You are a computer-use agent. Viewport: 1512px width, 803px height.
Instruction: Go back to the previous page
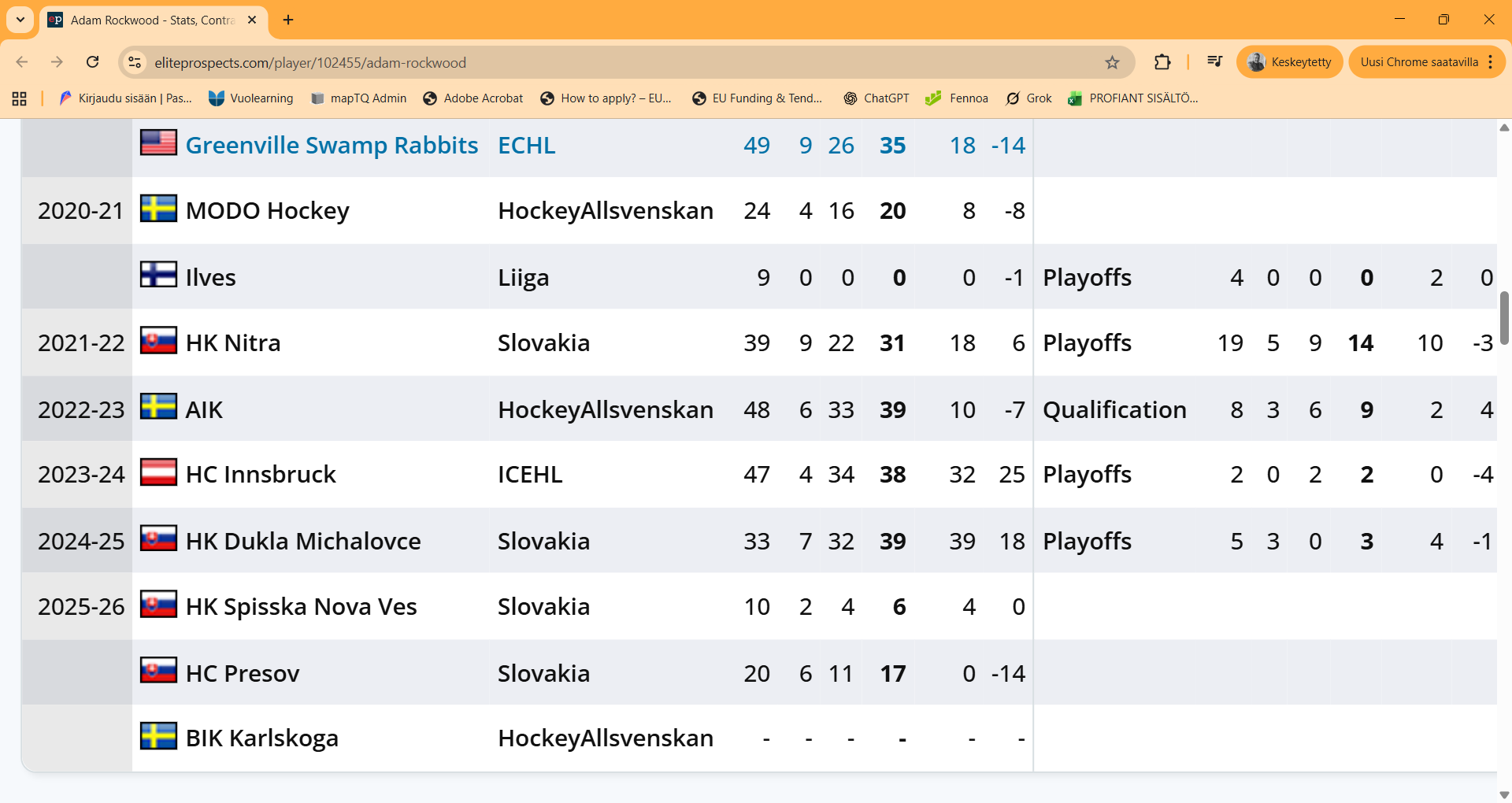[x=22, y=62]
